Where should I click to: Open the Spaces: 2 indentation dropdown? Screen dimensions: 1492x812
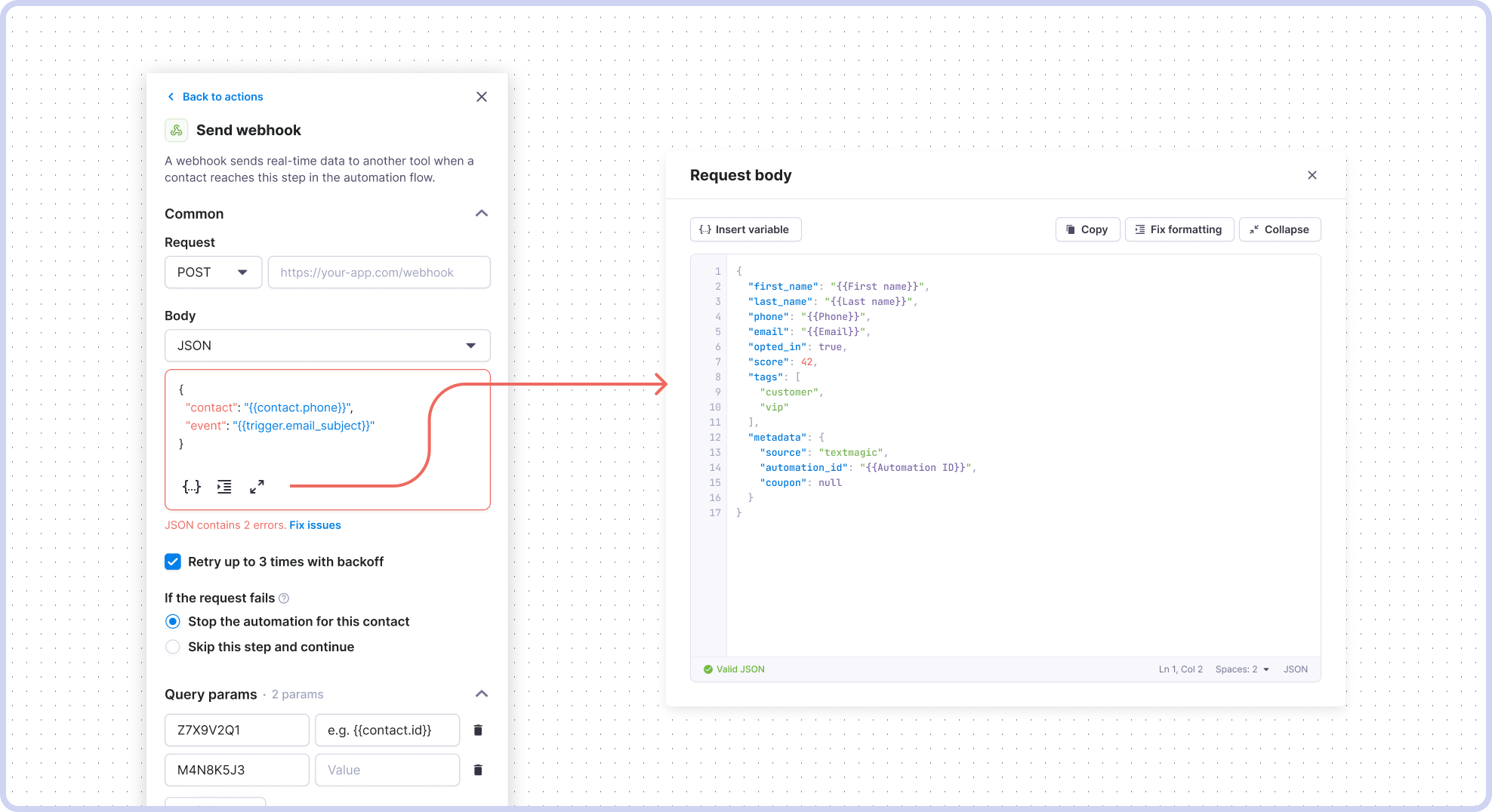pos(1243,669)
